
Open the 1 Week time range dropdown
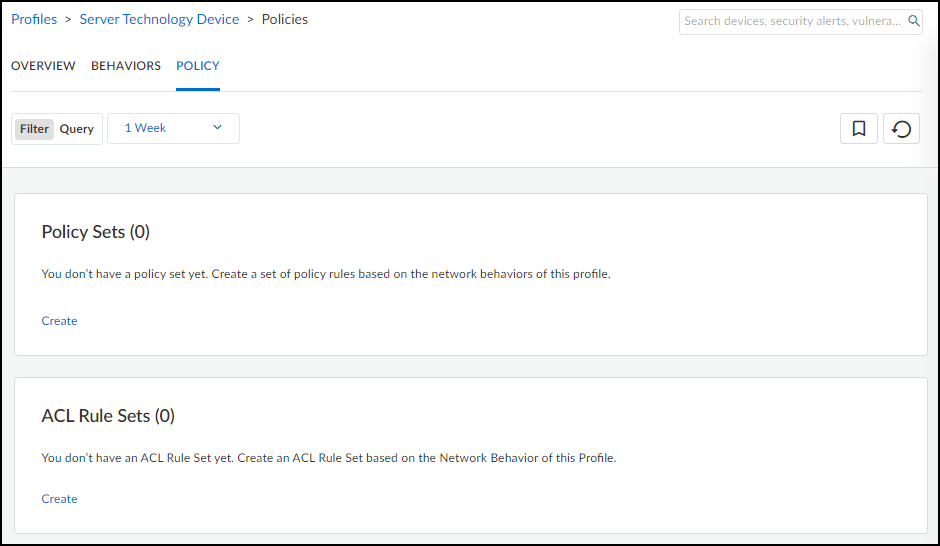tap(172, 128)
